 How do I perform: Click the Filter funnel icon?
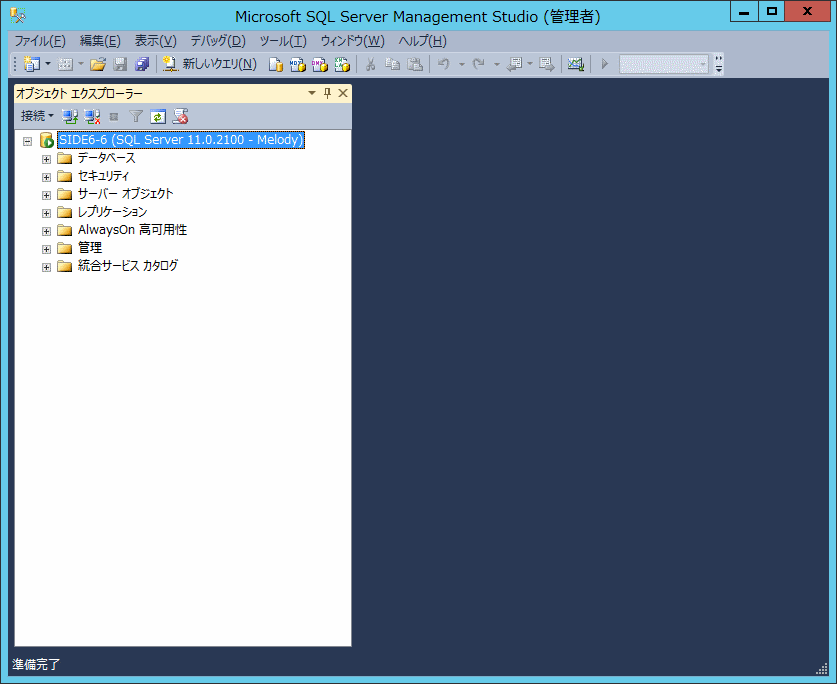click(136, 116)
